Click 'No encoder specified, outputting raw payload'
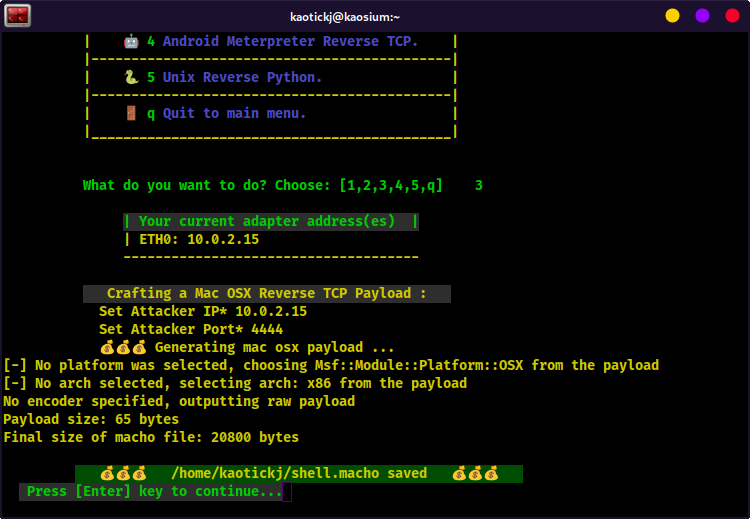This screenshot has width=750, height=519. point(179,401)
